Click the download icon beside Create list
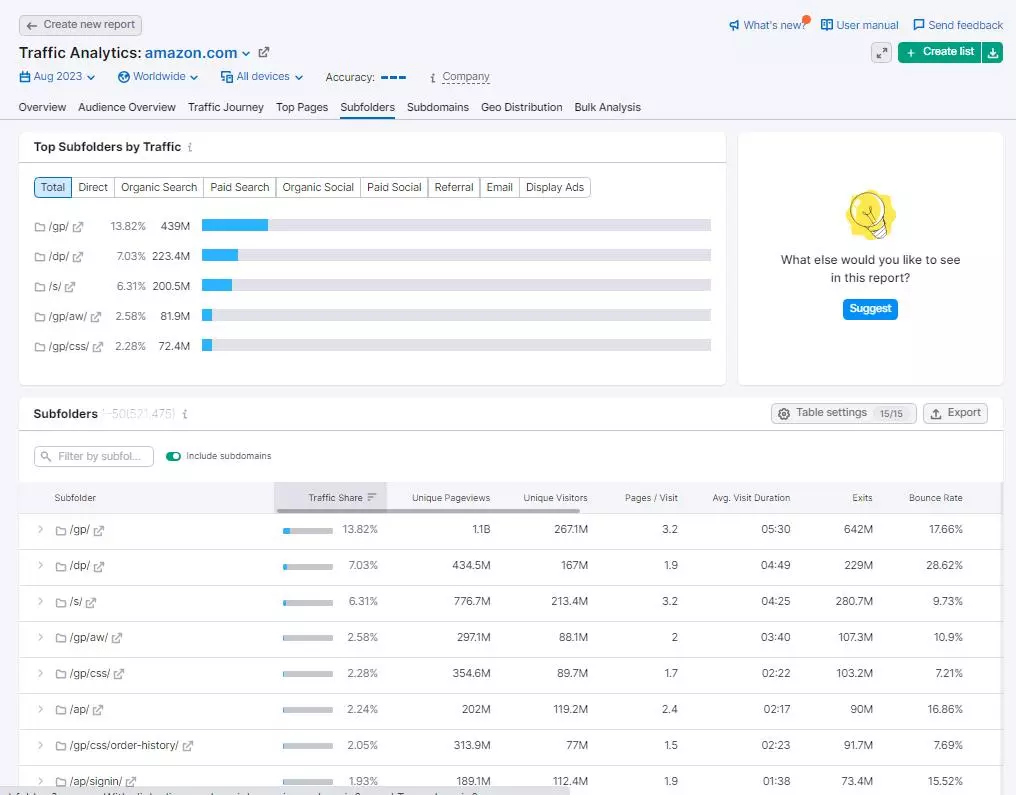Image resolution: width=1016 pixels, height=795 pixels. 993,52
